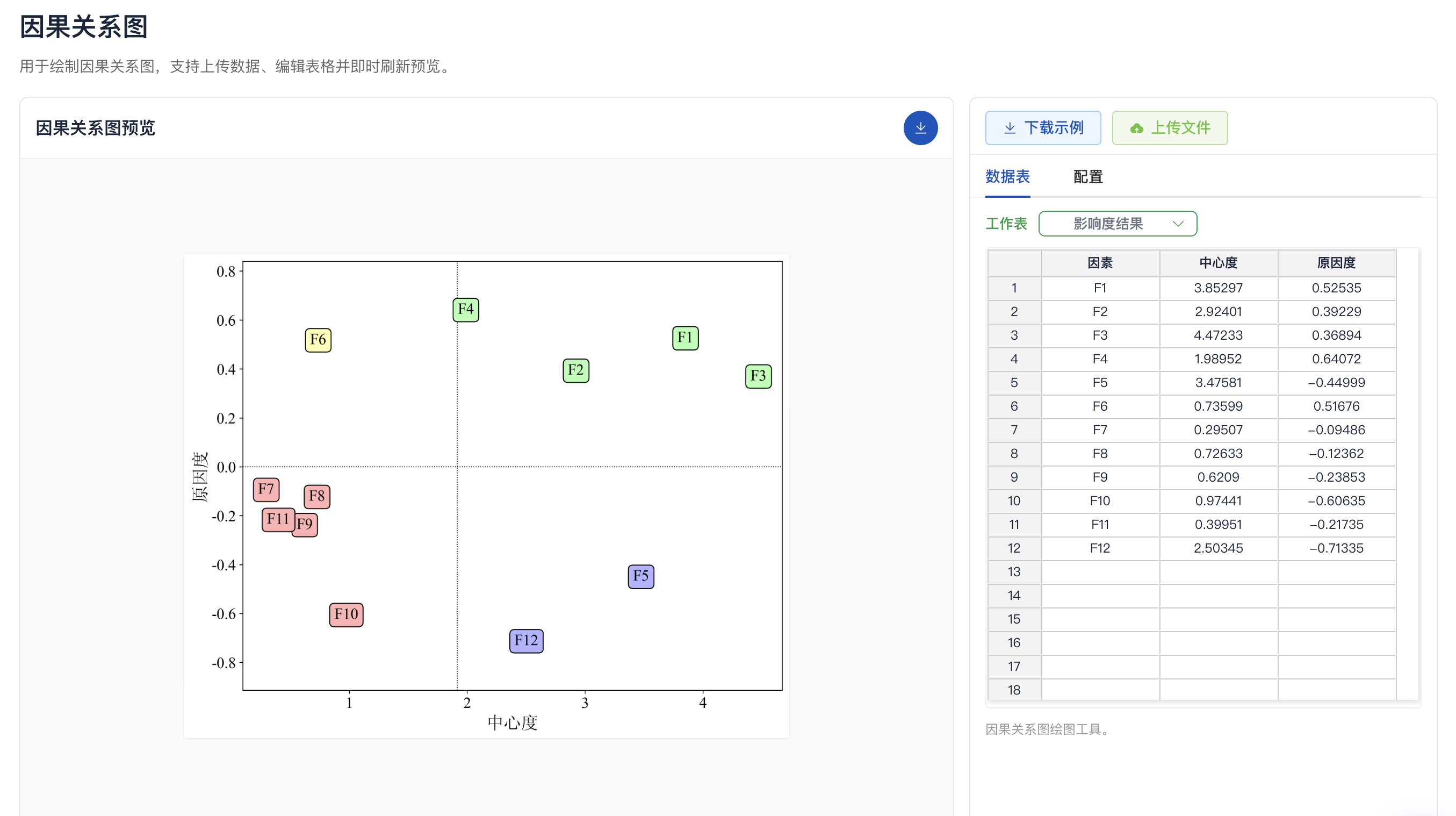
Task: Click the F11 node in the chart
Action: click(x=278, y=519)
